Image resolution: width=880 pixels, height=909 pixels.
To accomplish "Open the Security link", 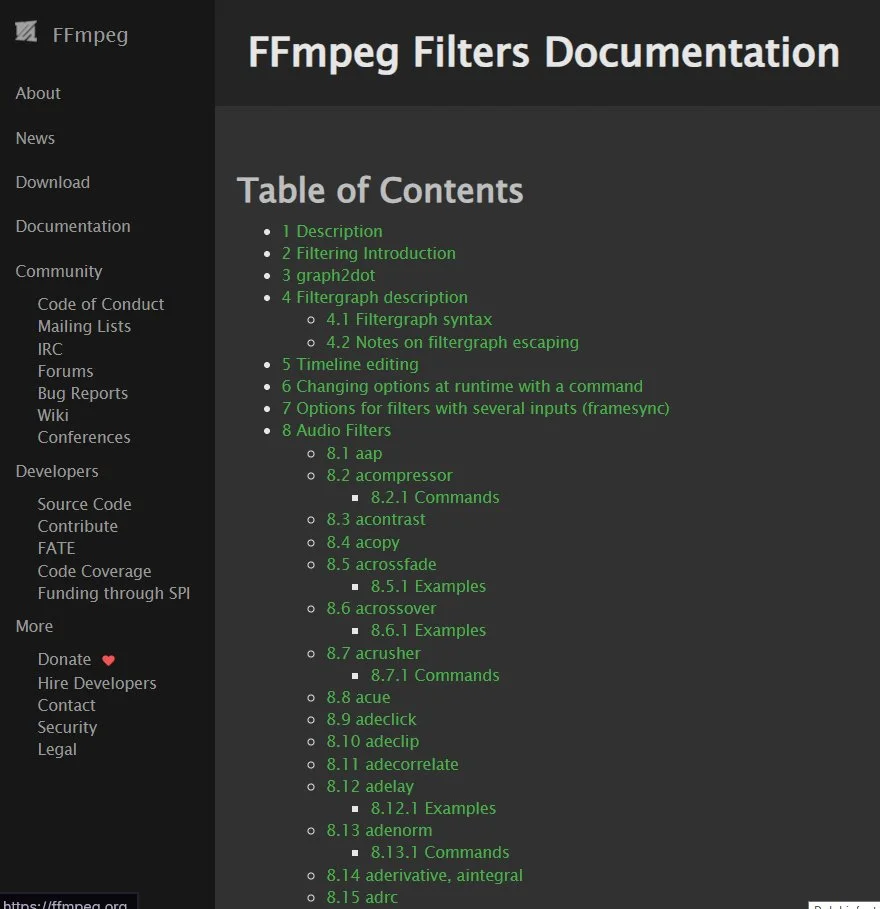I will click(x=67, y=728).
